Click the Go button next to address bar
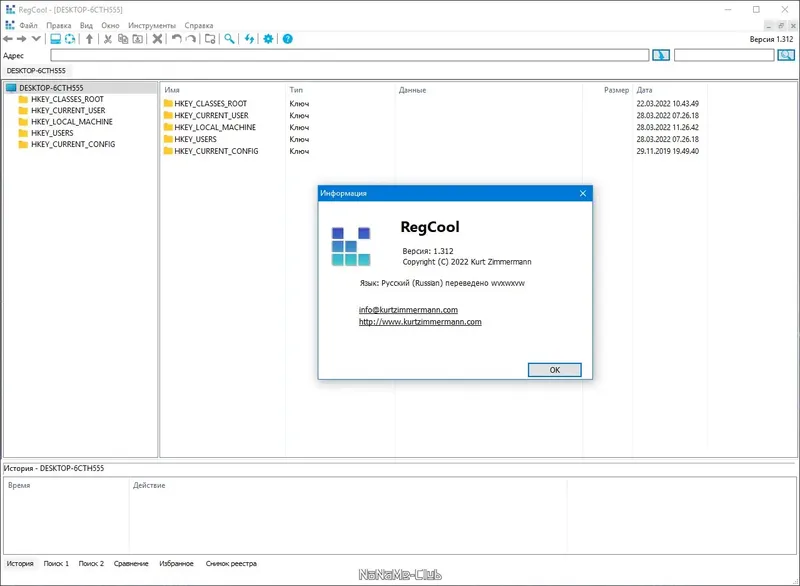 [661, 55]
